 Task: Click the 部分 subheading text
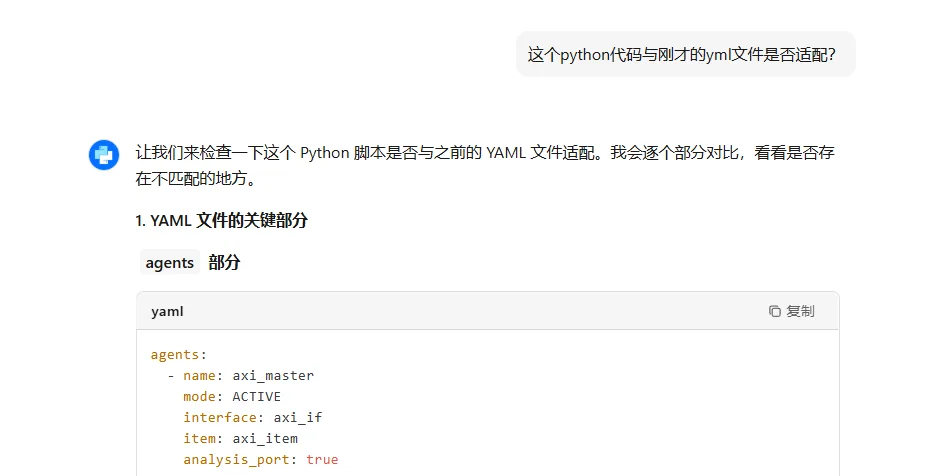[x=224, y=262]
